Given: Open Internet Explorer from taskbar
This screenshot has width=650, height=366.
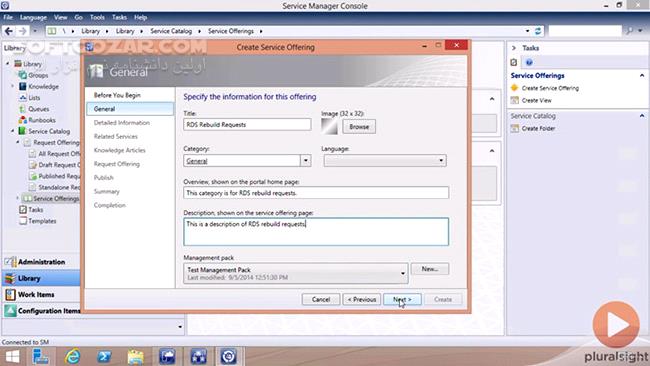Looking at the screenshot, I should coord(73,356).
